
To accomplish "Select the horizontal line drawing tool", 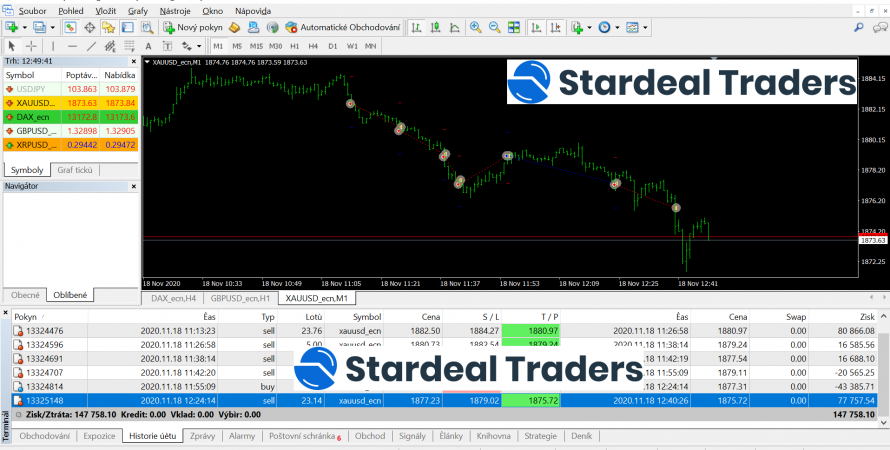I will pyautogui.click(x=72, y=46).
